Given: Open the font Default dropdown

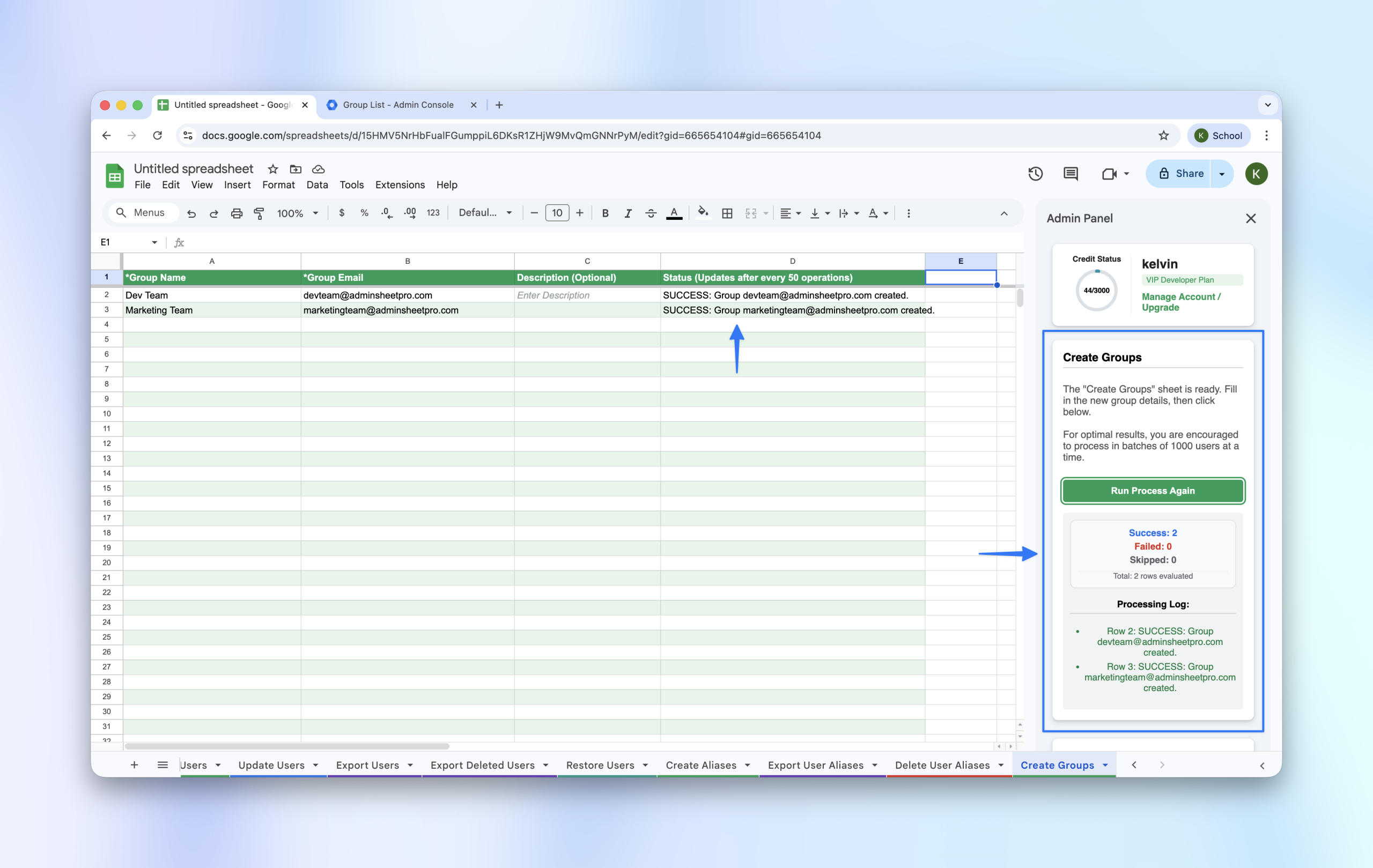Looking at the screenshot, I should [x=485, y=213].
